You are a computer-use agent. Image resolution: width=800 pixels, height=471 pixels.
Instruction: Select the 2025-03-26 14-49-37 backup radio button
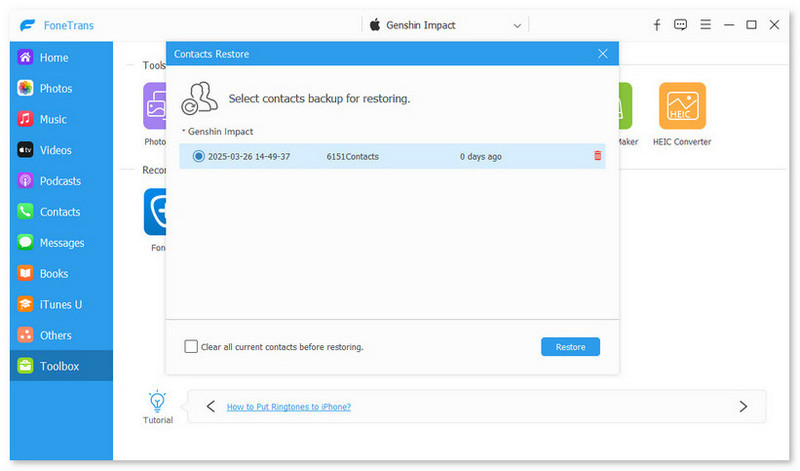198,156
